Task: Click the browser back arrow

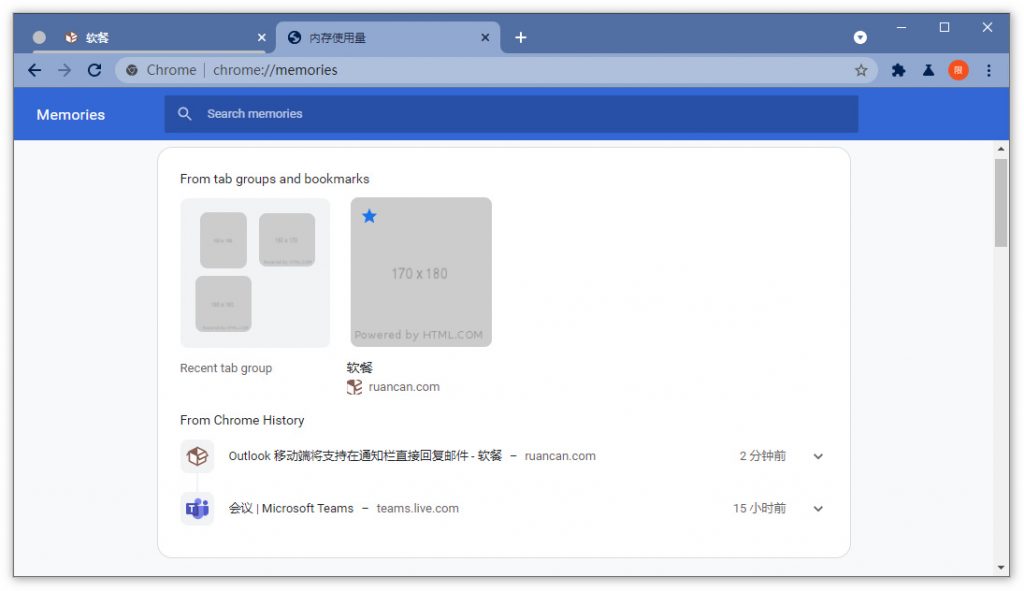Action: click(x=35, y=70)
